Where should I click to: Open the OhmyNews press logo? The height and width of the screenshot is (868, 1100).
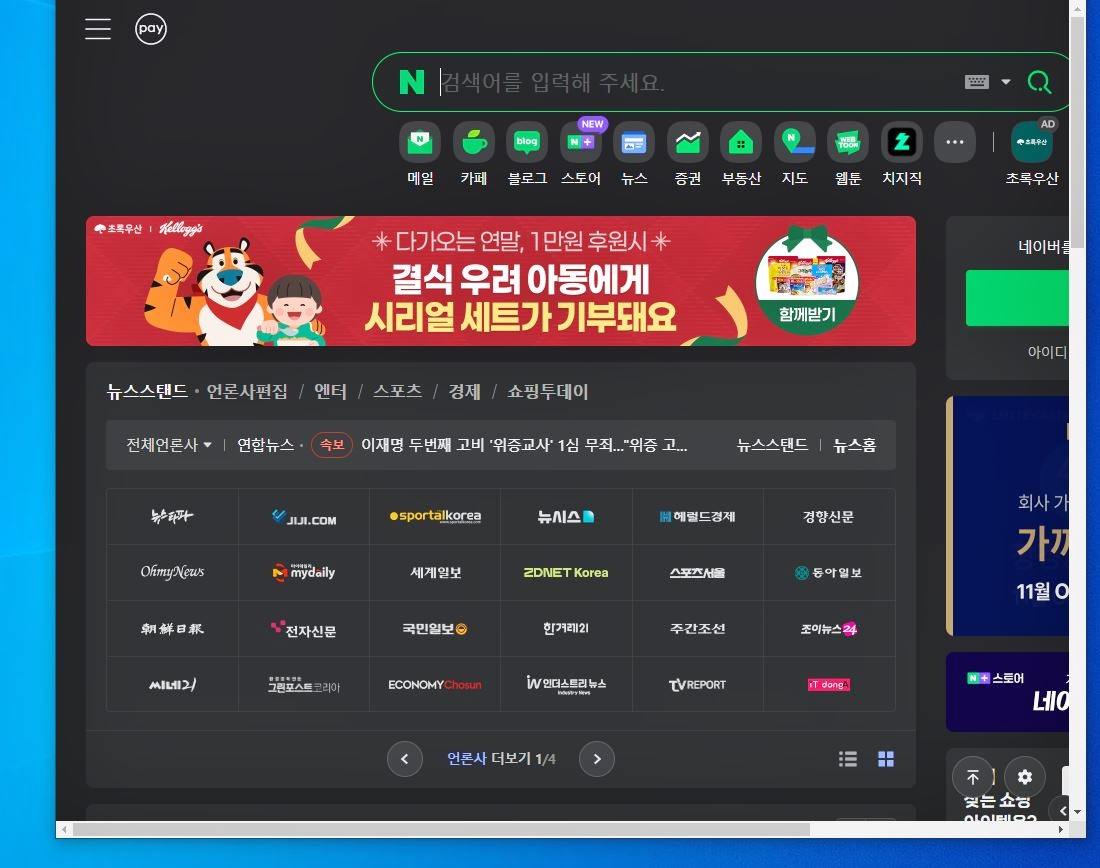tap(172, 573)
